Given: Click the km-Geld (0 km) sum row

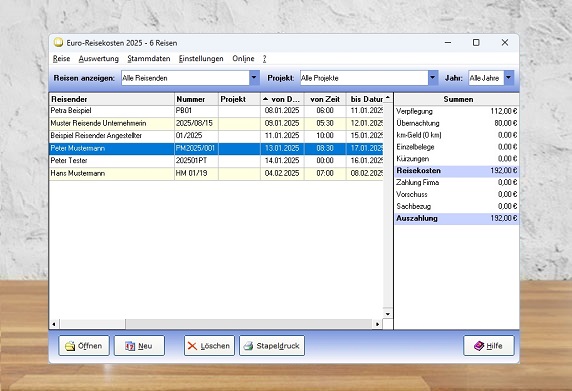Looking at the screenshot, I should coord(457,135).
